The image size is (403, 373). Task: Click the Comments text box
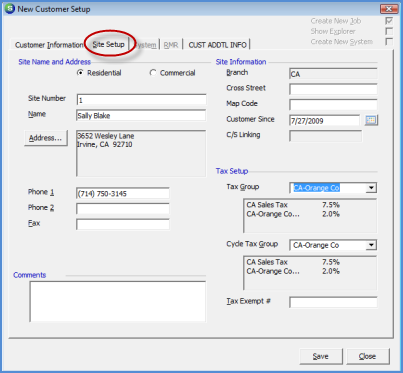click(118, 302)
